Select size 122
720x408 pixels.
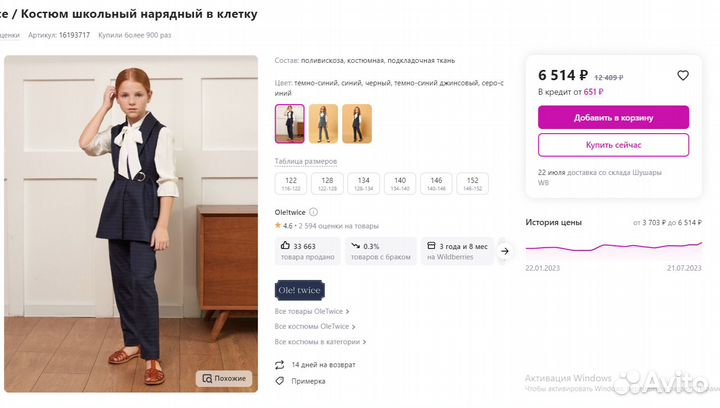[x=291, y=183]
